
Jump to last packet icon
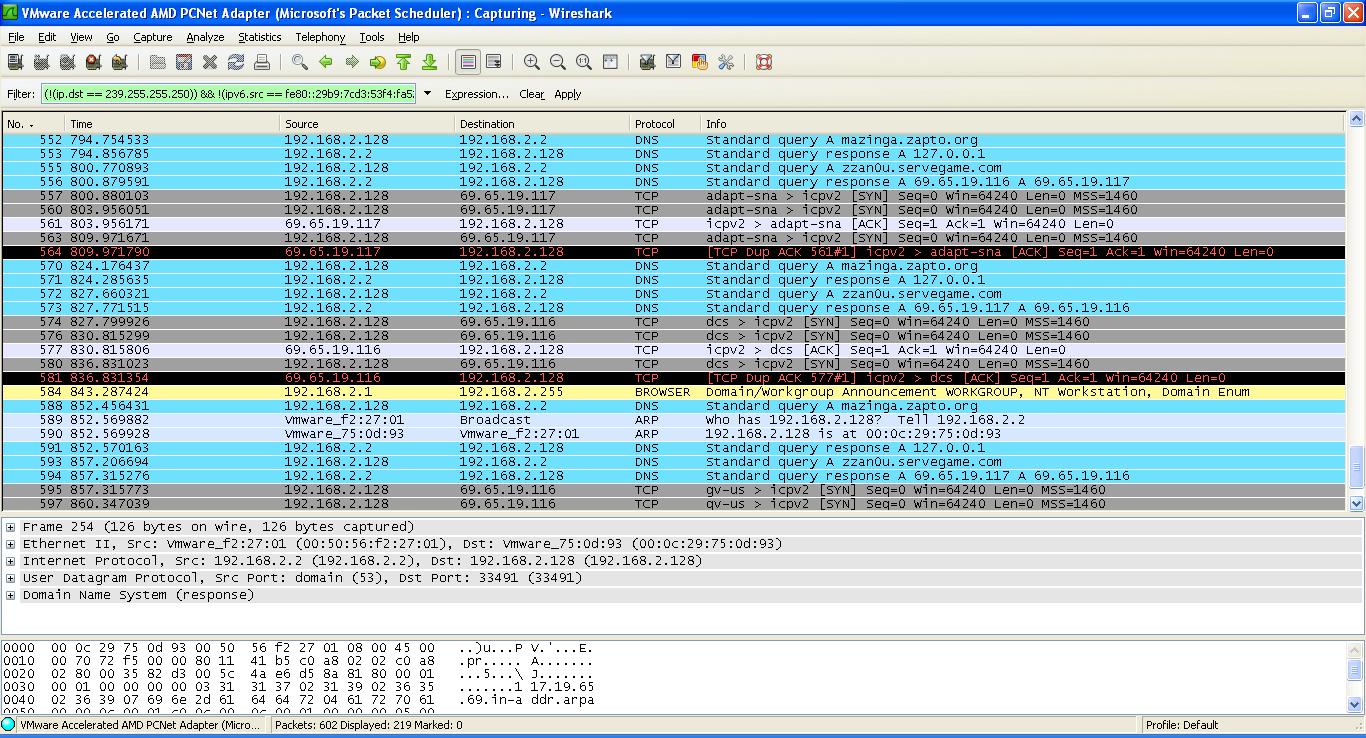click(x=430, y=62)
